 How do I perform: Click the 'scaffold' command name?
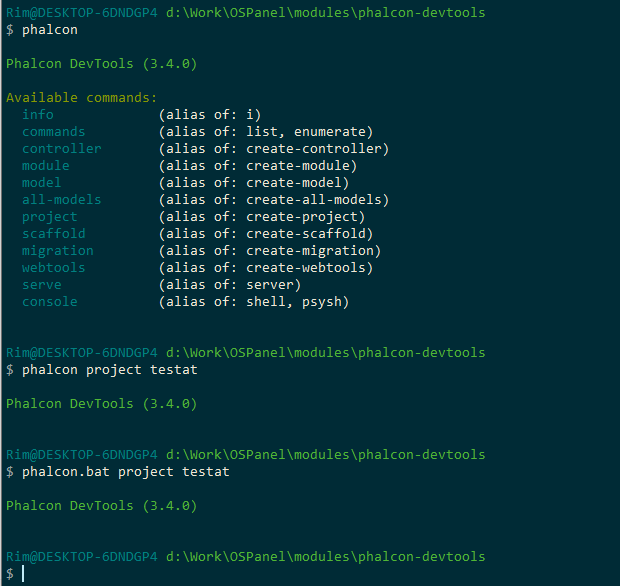54,234
